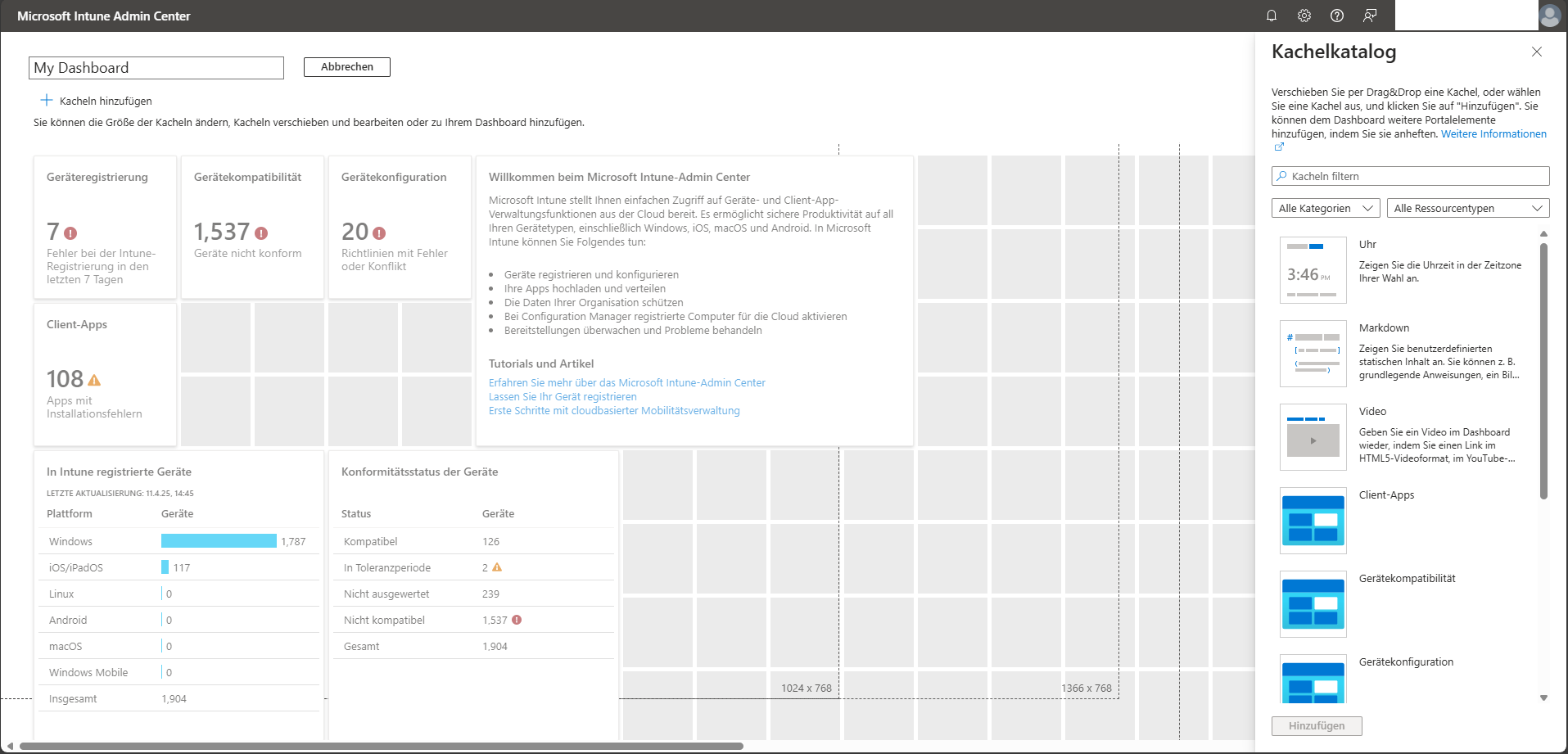This screenshot has height=754, width=1568.
Task: Open 'Erste Schritte mit cloudbasierter Mobilitätsverwaltung' link
Action: click(614, 410)
